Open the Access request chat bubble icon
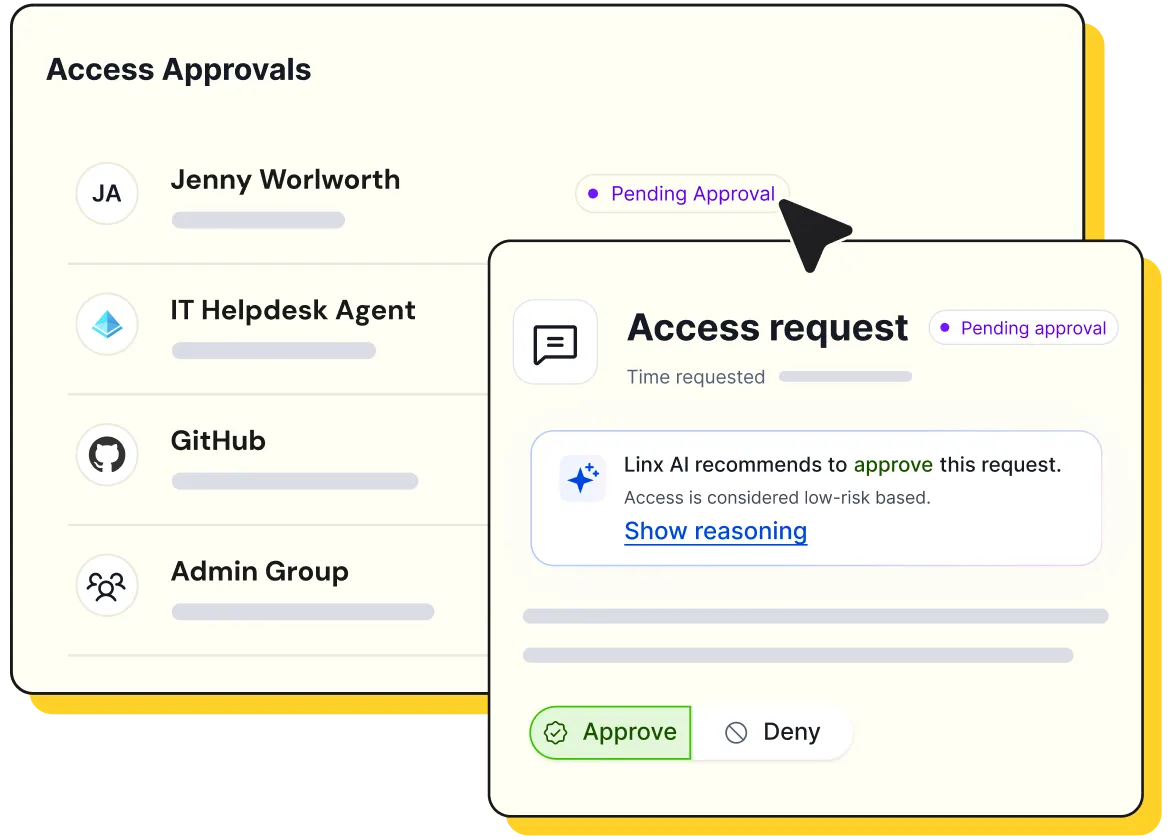The image size is (1168, 840). coord(555,342)
